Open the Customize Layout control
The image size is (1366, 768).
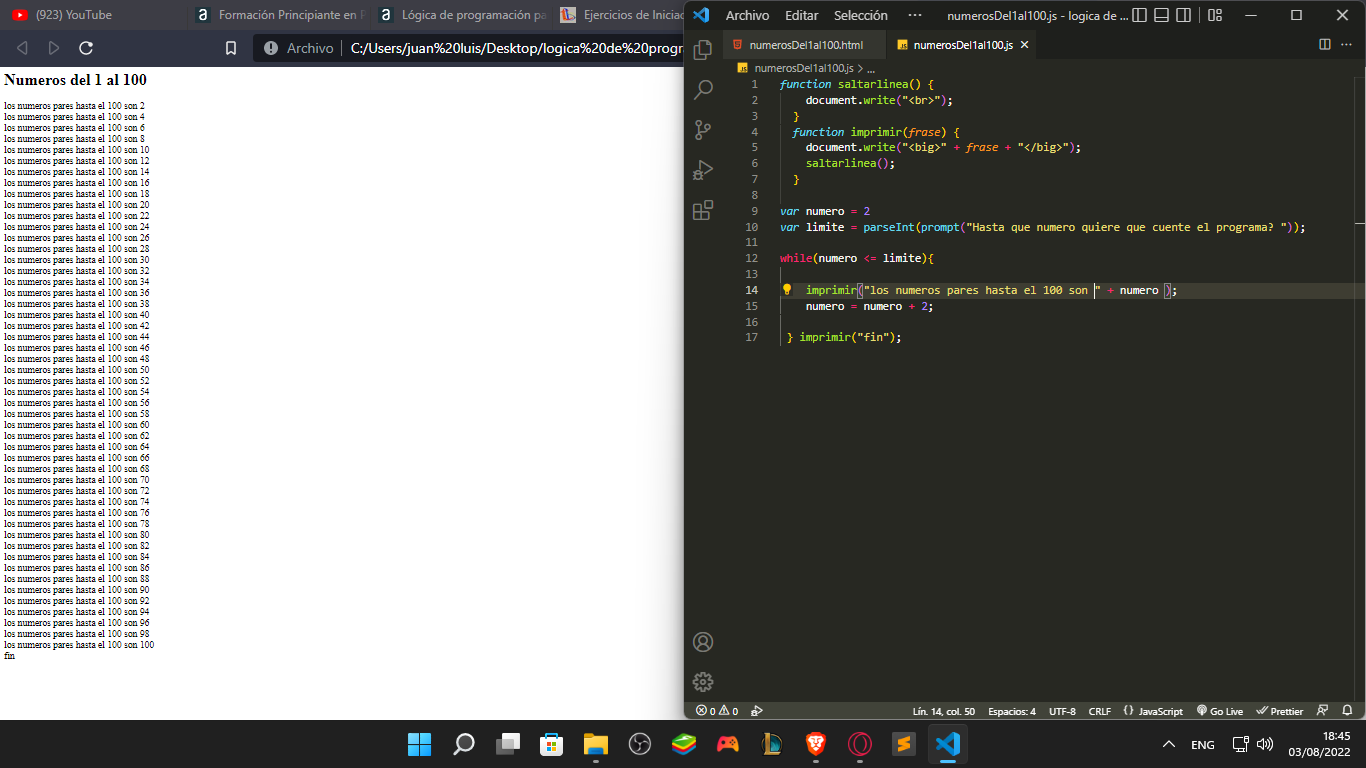pos(1215,15)
